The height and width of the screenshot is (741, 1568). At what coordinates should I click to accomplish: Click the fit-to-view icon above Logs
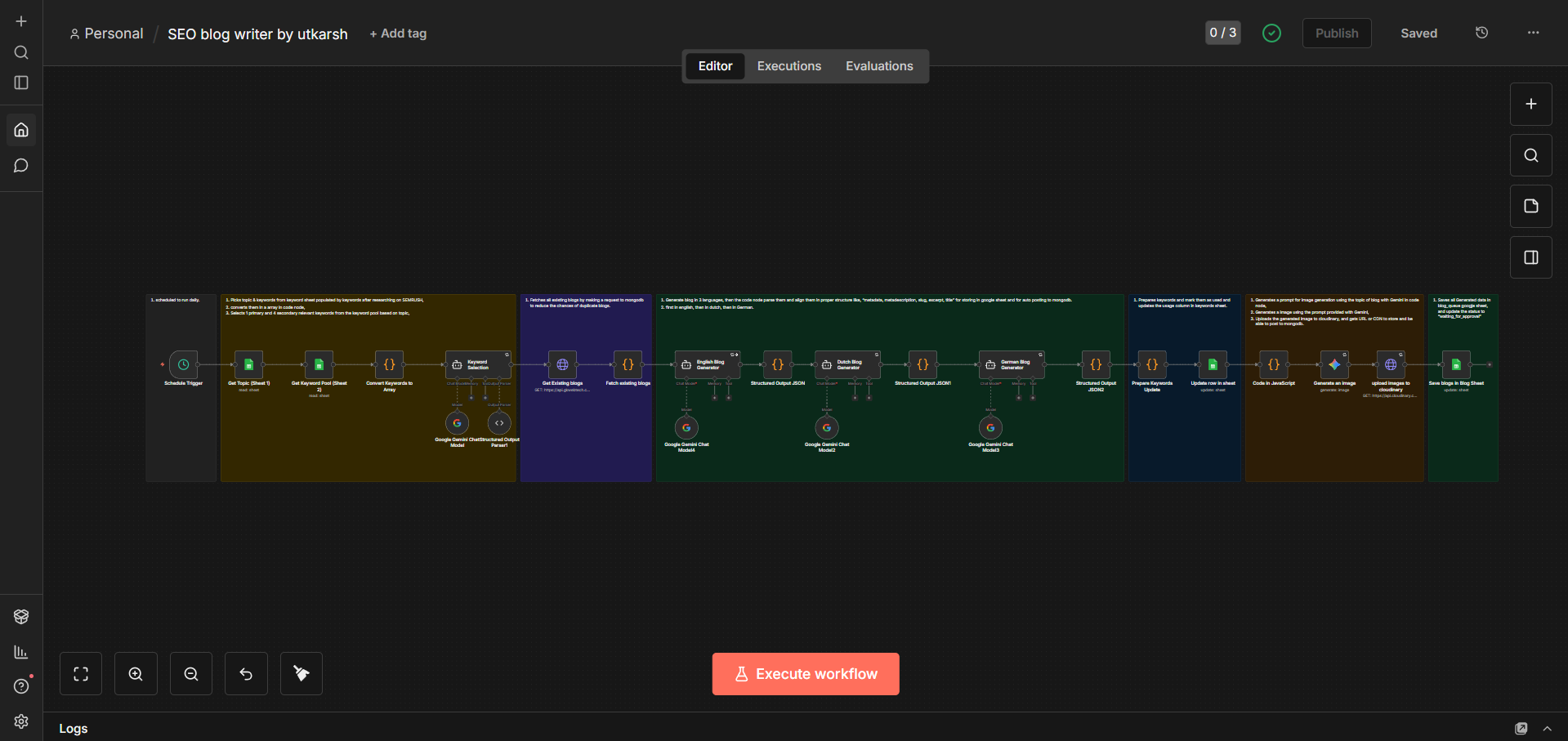(80, 673)
